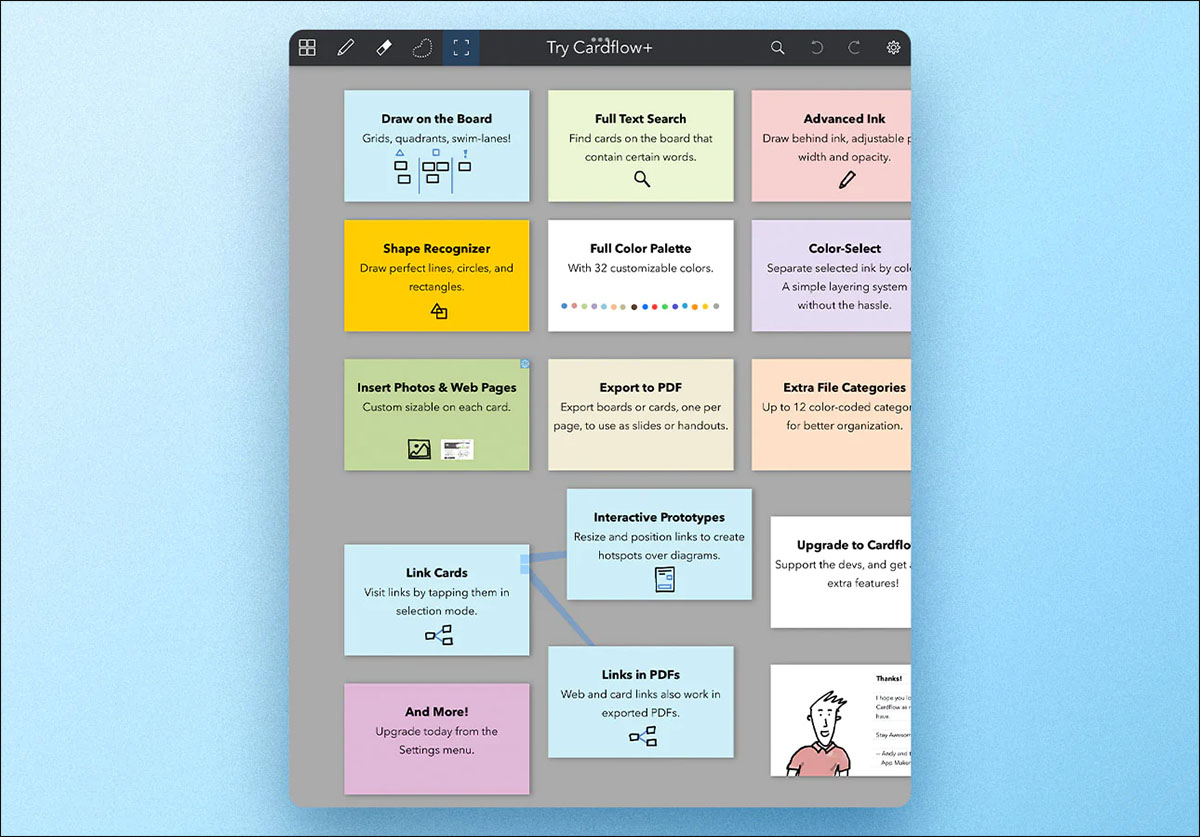This screenshot has width=1200, height=837.
Task: Click the link diagram icon on Link Cards
Action: (438, 635)
